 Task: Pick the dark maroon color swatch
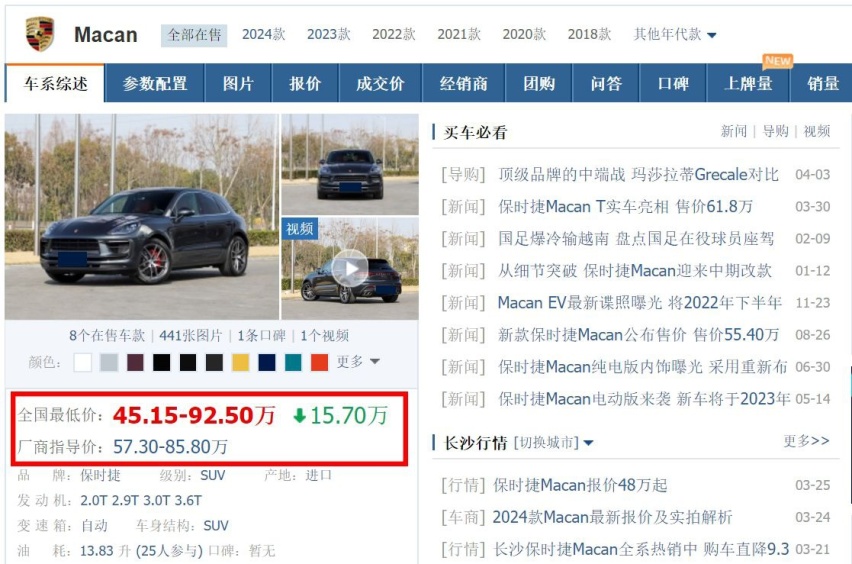tap(135, 362)
